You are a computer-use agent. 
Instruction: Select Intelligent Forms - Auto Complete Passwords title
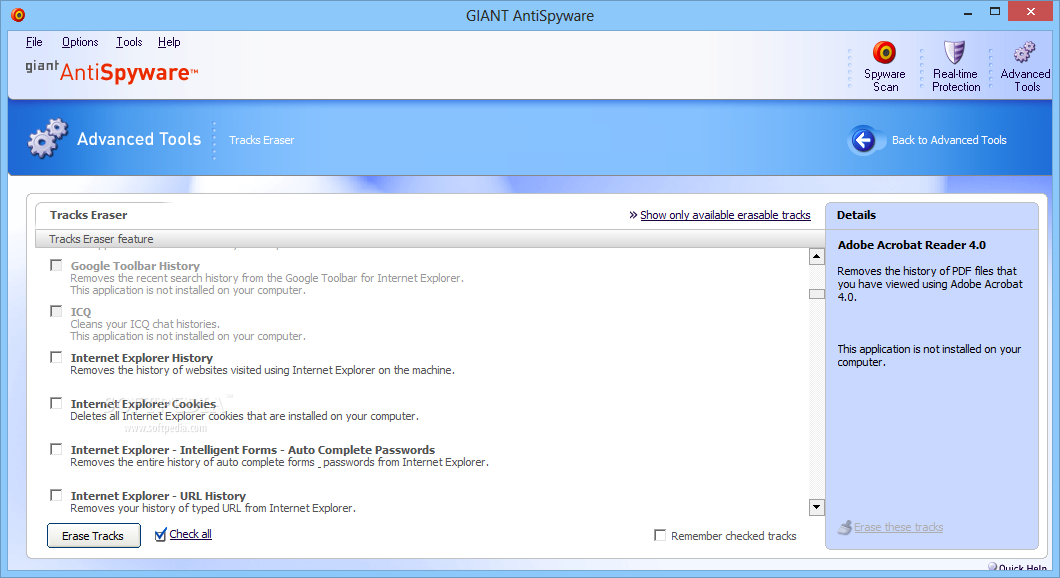point(253,450)
